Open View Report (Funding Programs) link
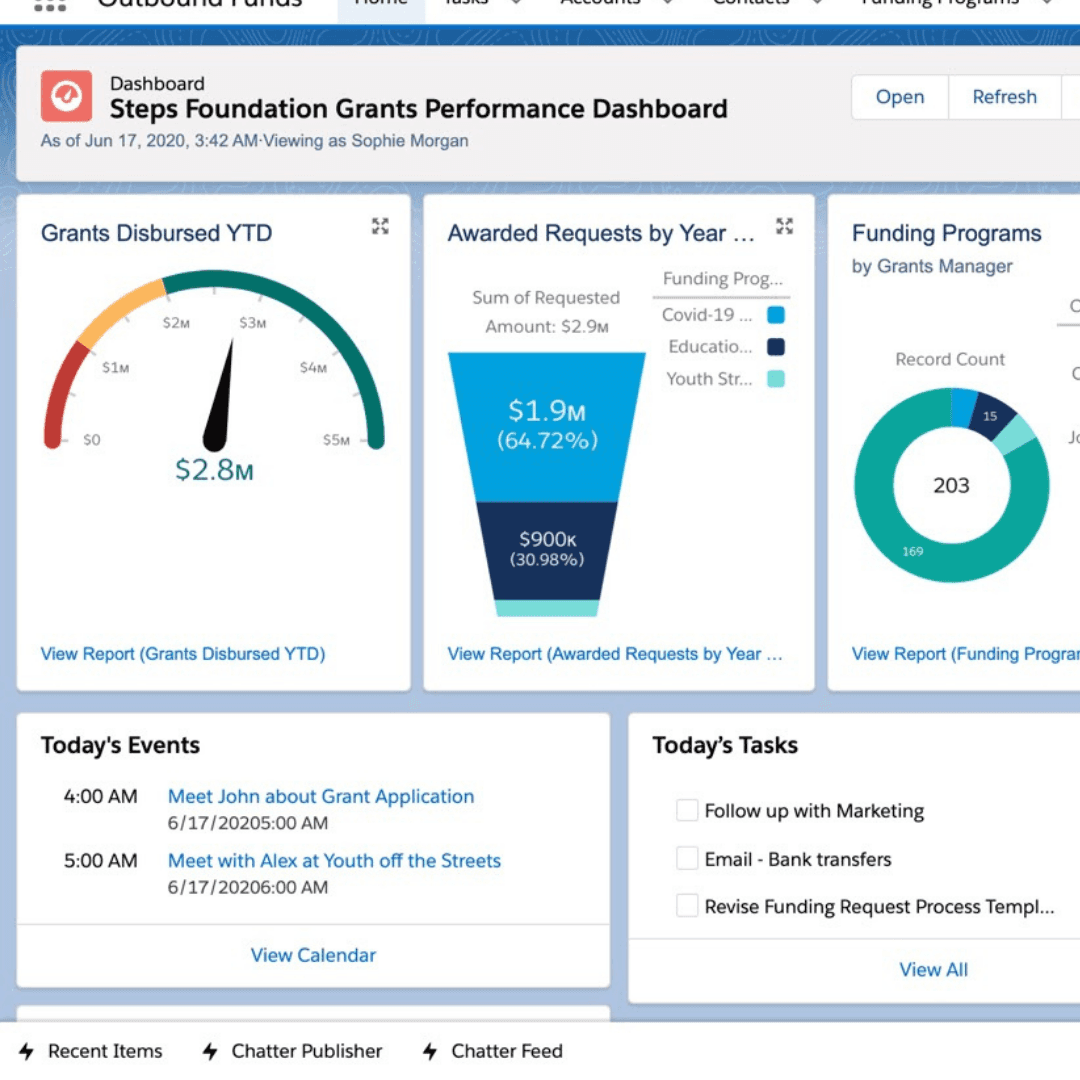The height and width of the screenshot is (1080, 1080). (x=966, y=654)
